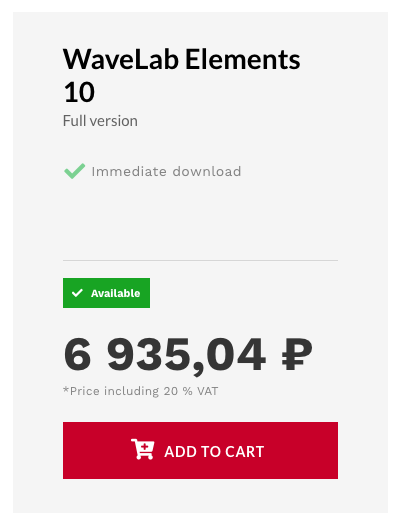Click the divider line above Available badge
The width and height of the screenshot is (399, 524).
(200, 260)
